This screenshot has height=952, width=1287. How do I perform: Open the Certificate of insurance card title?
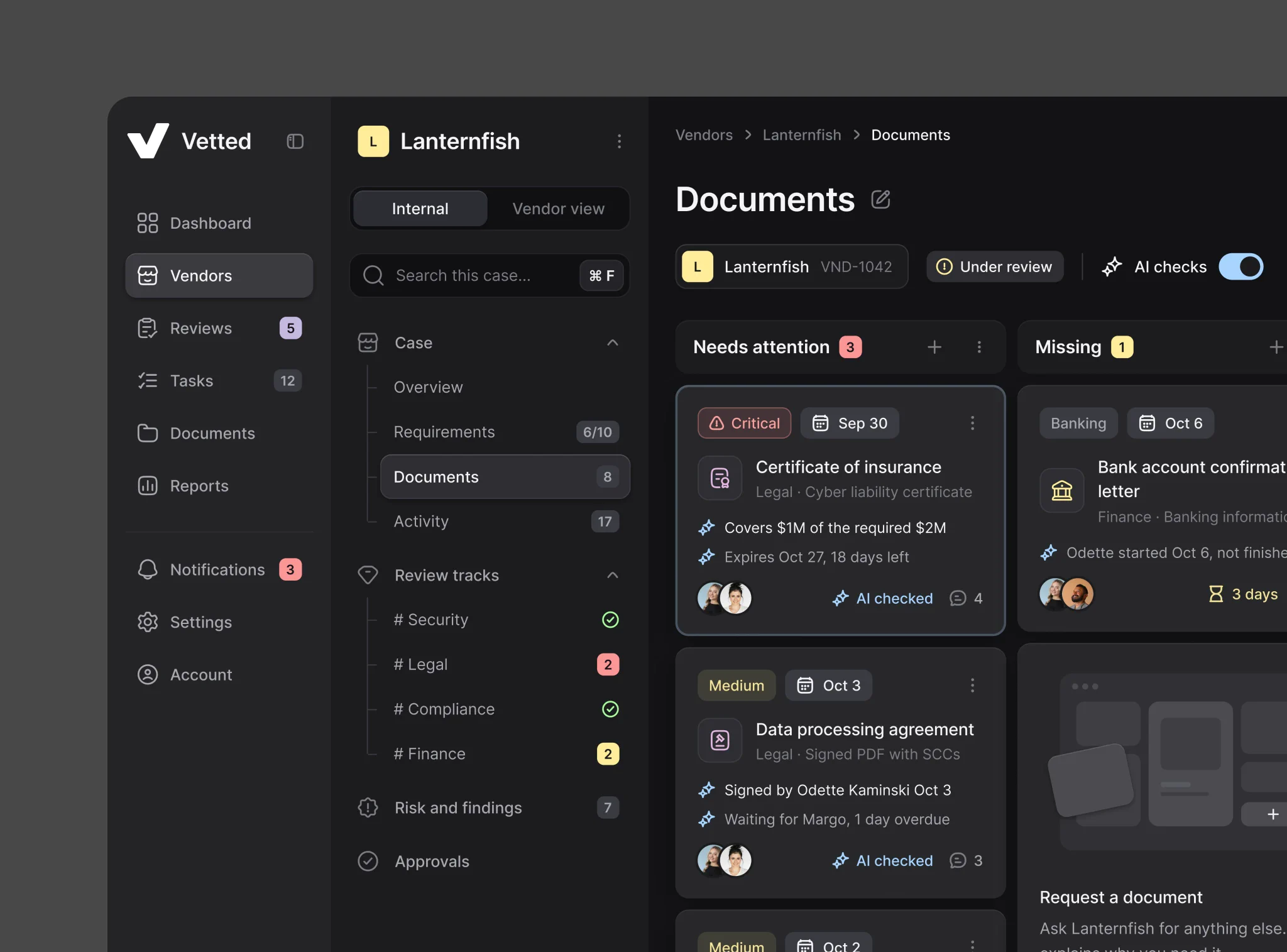click(x=848, y=467)
